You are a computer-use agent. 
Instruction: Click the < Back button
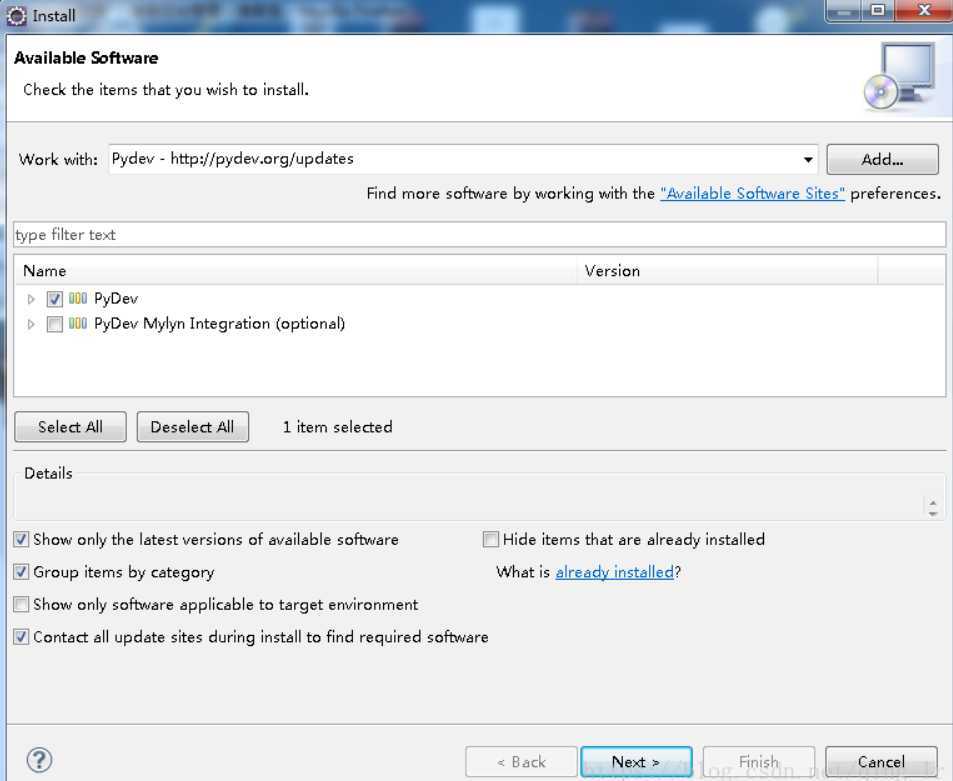pyautogui.click(x=521, y=762)
